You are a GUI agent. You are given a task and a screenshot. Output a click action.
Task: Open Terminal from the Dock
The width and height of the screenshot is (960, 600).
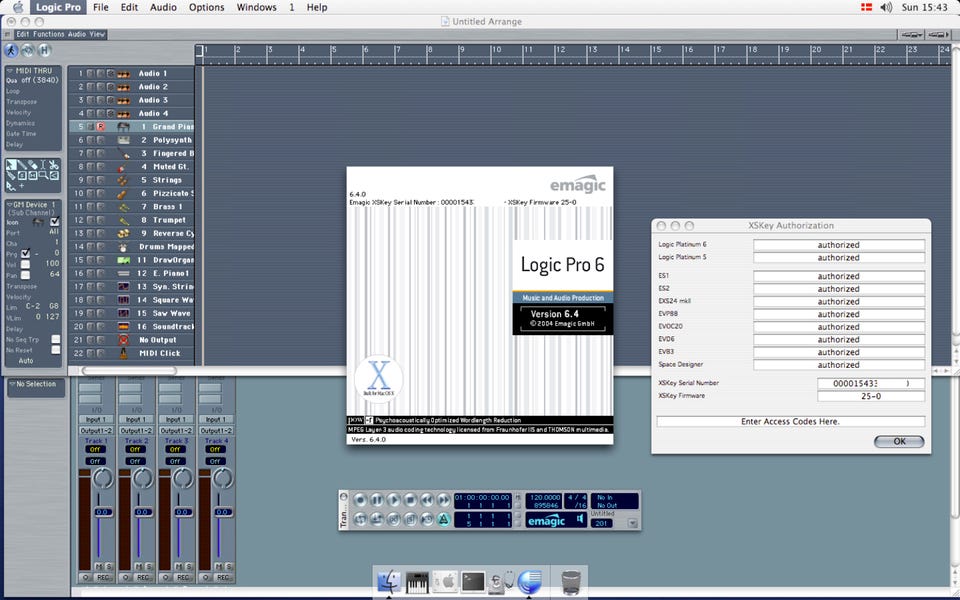473,582
